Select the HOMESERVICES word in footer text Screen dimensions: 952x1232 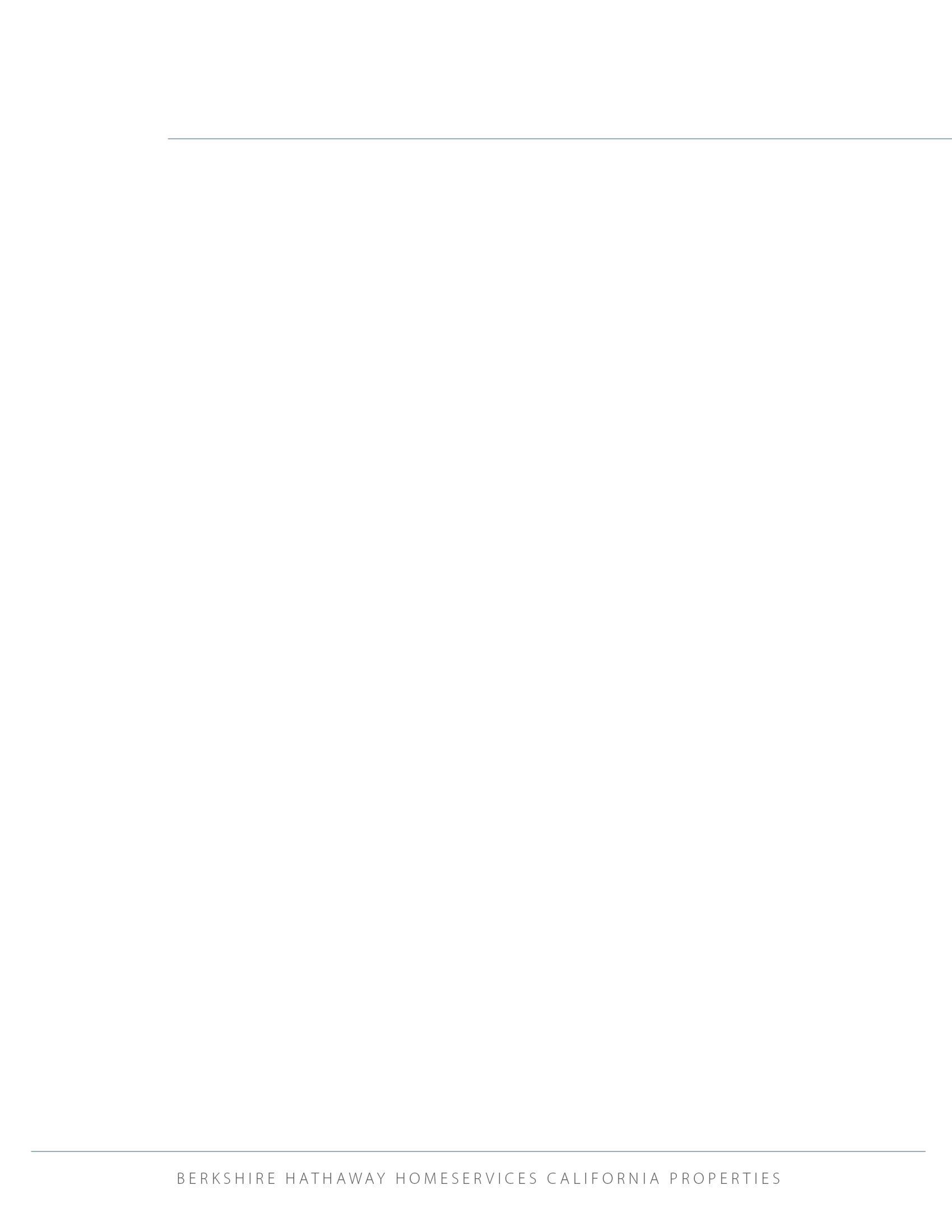[x=467, y=1178]
